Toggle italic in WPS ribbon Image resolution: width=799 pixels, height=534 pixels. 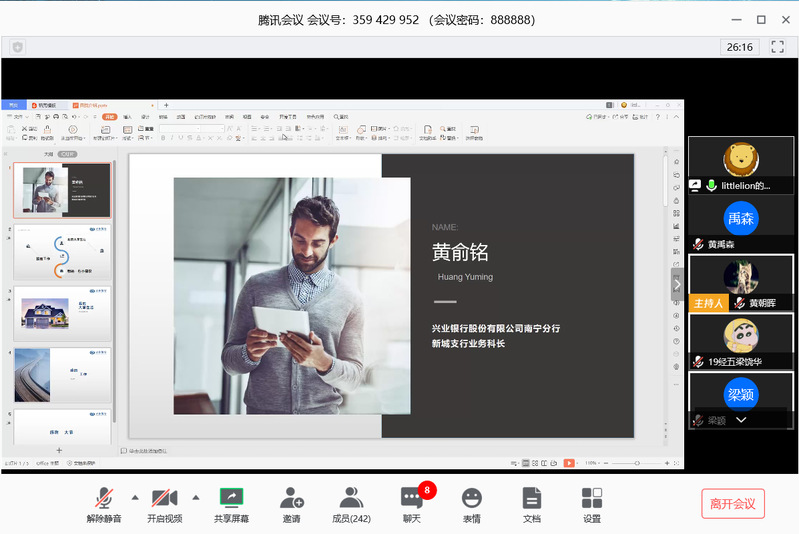click(x=172, y=138)
